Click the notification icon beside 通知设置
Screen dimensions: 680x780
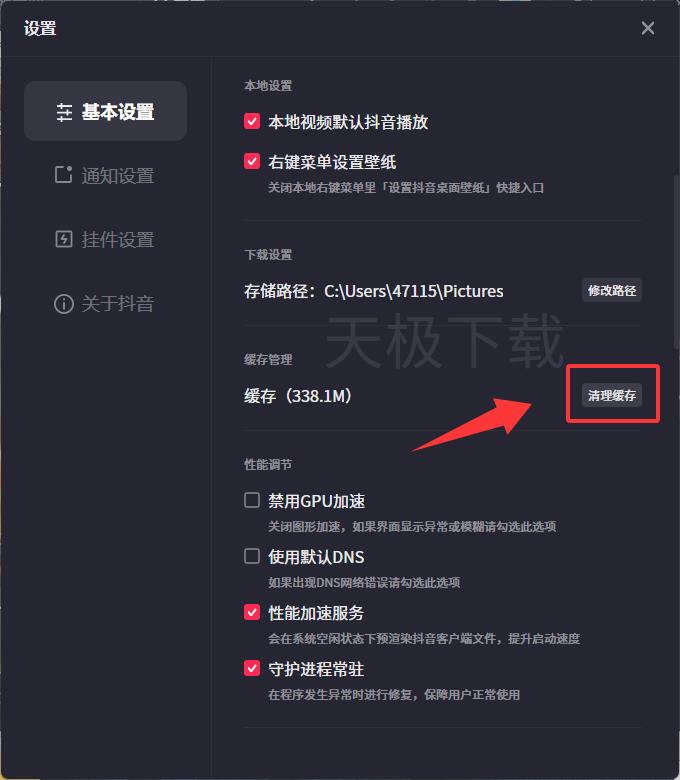click(x=64, y=175)
